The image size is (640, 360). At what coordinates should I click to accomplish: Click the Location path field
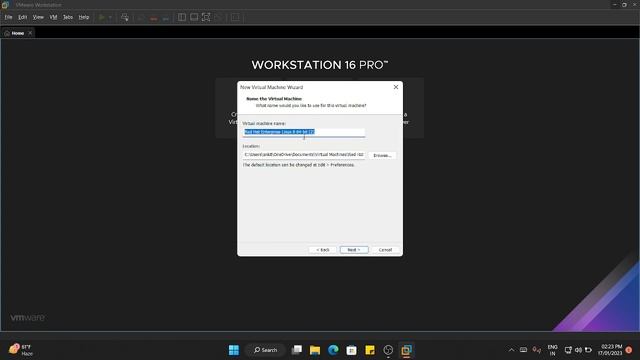click(304, 155)
